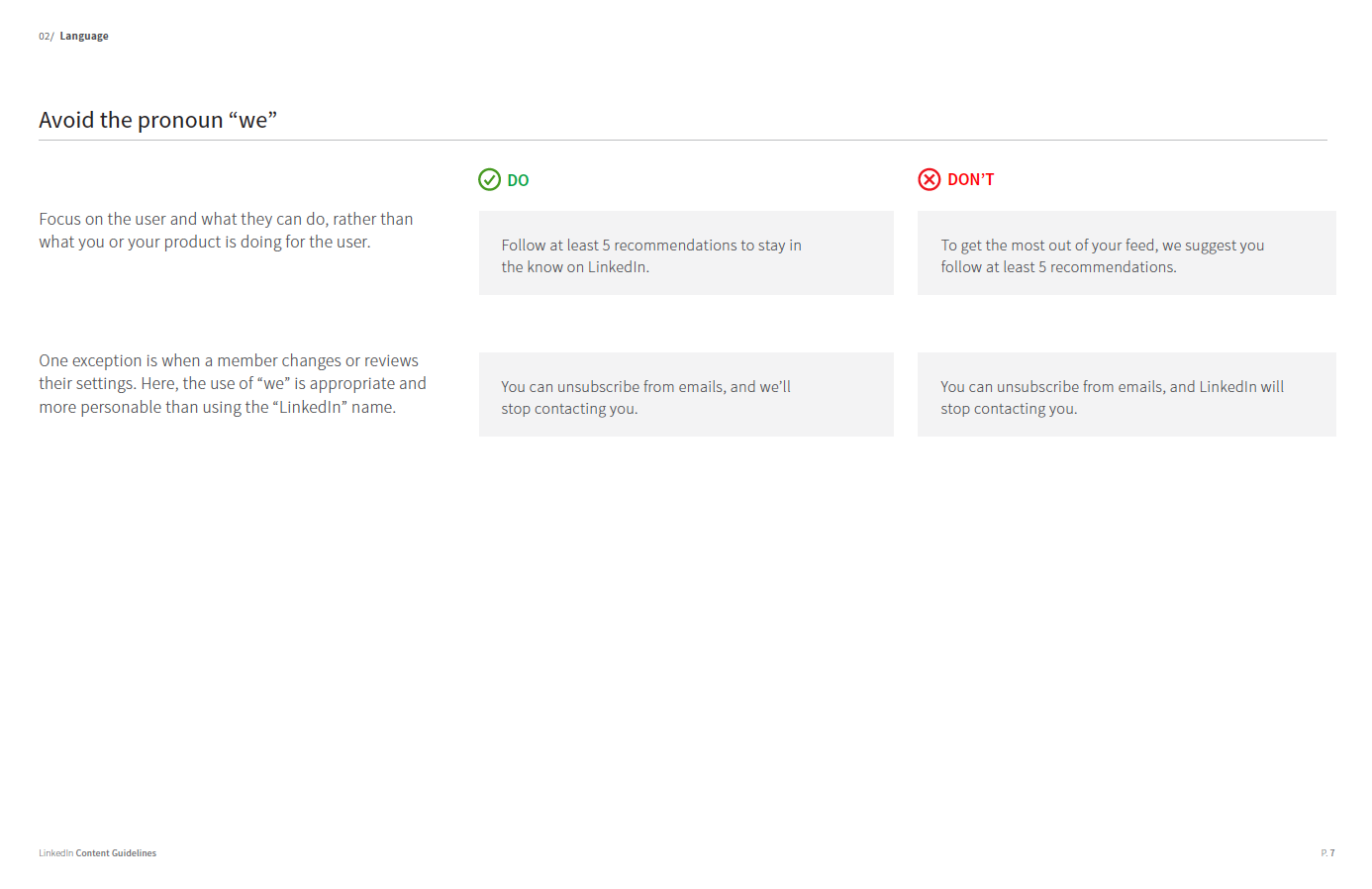The image size is (1372, 889).
Task: Expand the LinkedIn Content Guidelines footer
Action: [x=97, y=852]
